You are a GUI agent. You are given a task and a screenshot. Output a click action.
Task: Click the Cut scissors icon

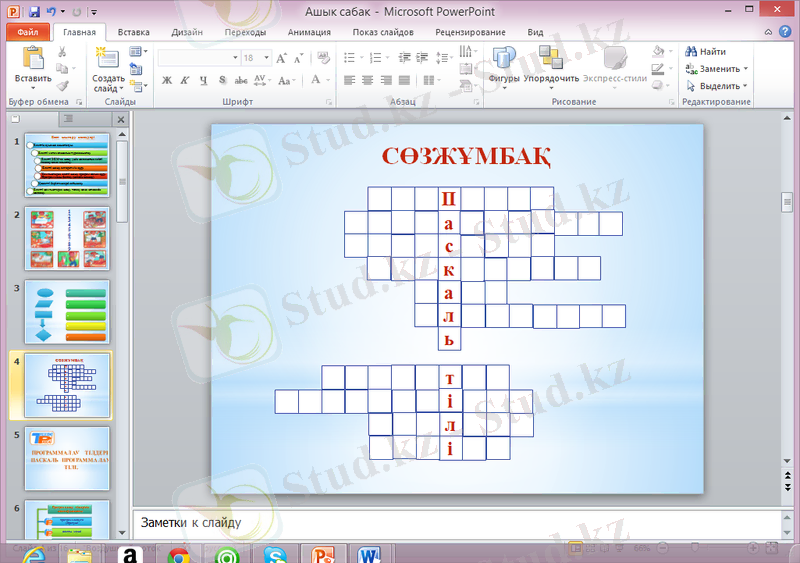(x=62, y=52)
